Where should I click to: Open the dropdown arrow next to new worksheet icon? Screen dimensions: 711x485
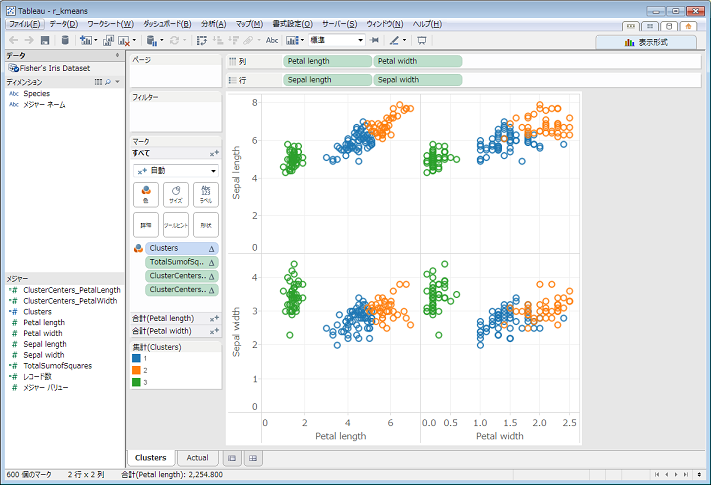tap(95, 40)
